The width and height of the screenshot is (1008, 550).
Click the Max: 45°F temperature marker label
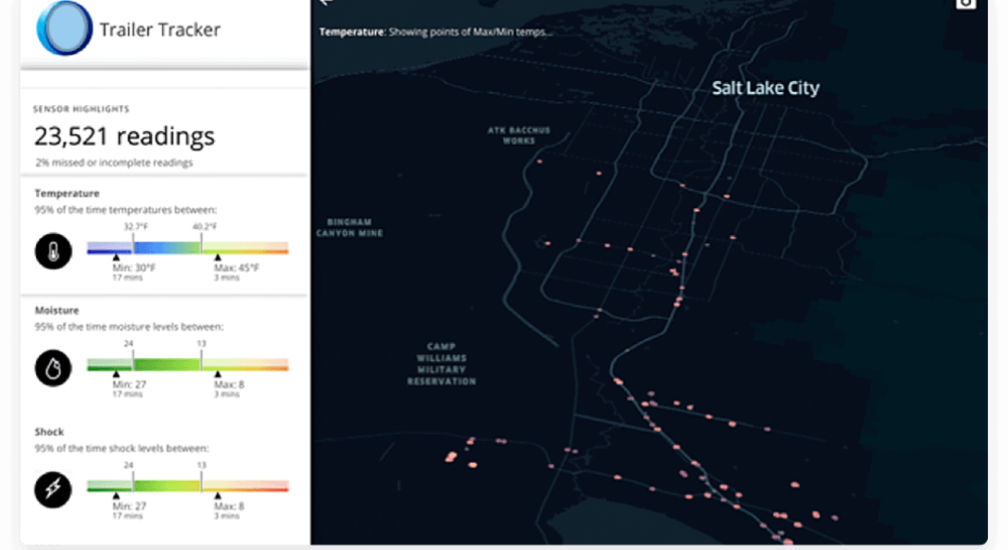[x=237, y=267]
